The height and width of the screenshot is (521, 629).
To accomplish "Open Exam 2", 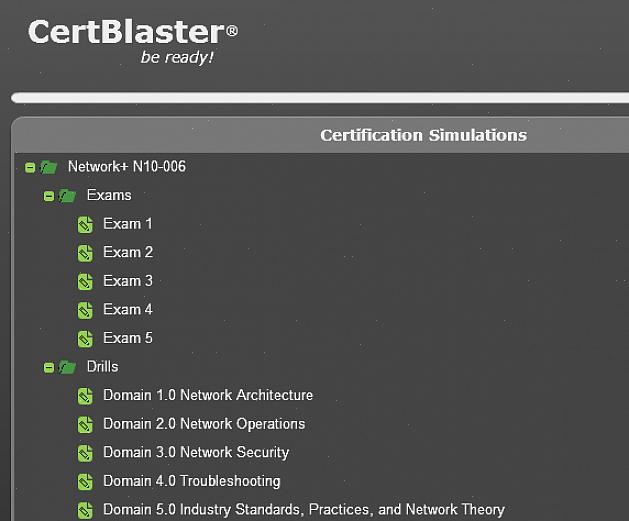I will (128, 252).
